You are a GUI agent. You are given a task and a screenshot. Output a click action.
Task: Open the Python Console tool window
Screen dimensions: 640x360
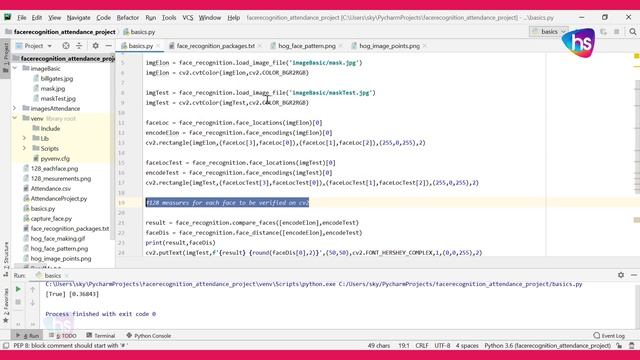[149, 336]
